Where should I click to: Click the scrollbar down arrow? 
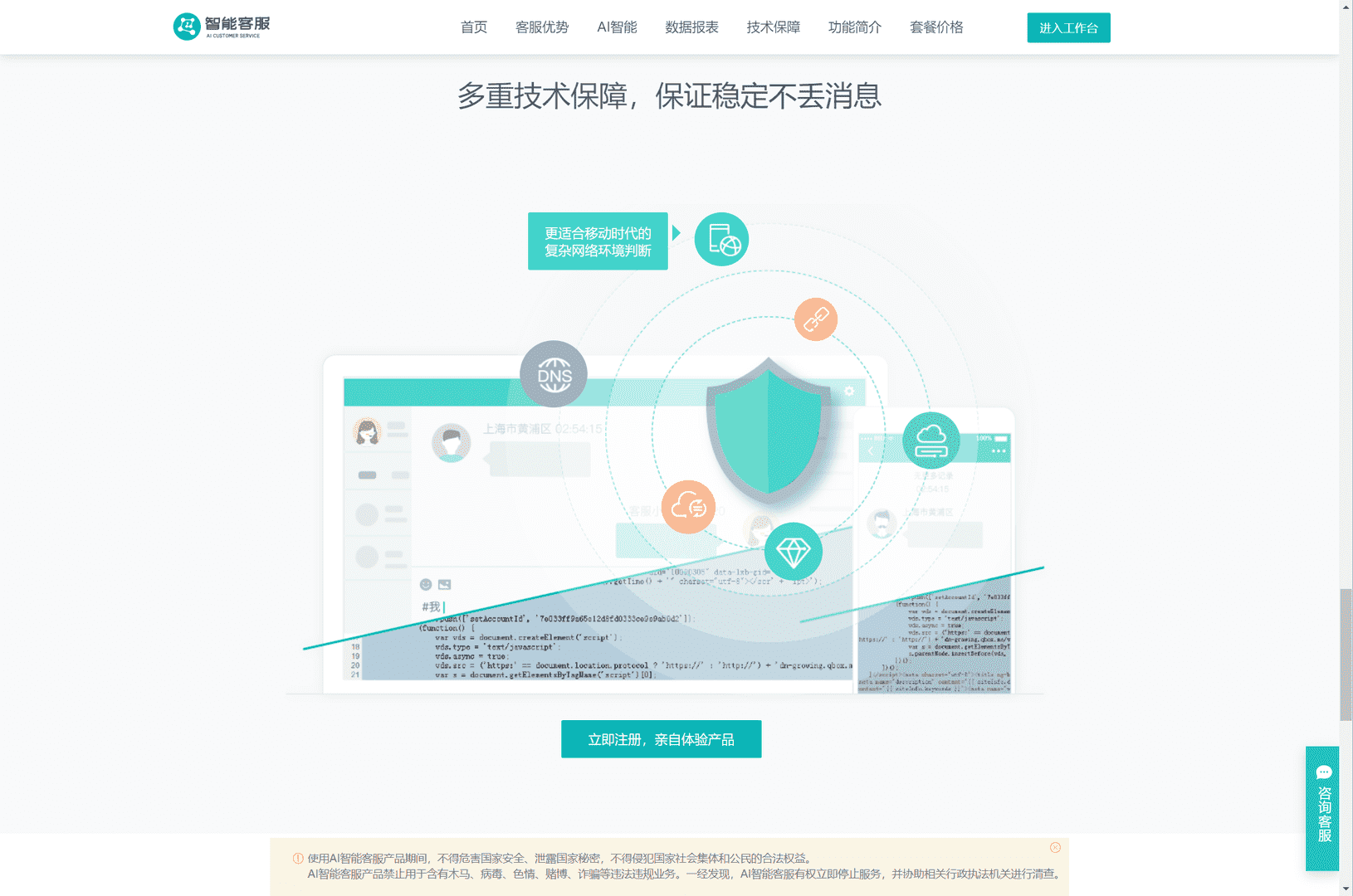pyautogui.click(x=1346, y=889)
